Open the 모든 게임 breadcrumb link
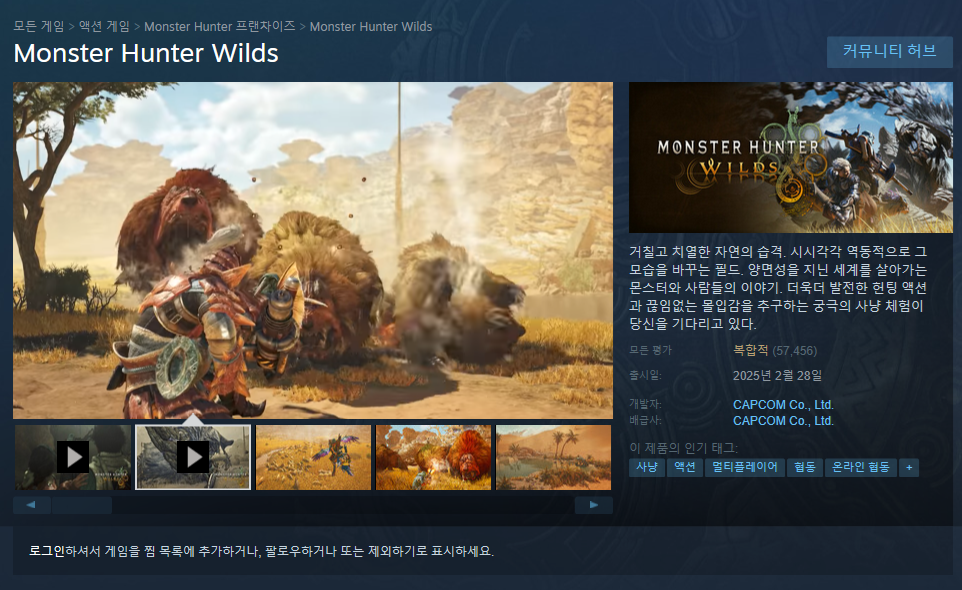Screen dimensions: 962x590 39,26
